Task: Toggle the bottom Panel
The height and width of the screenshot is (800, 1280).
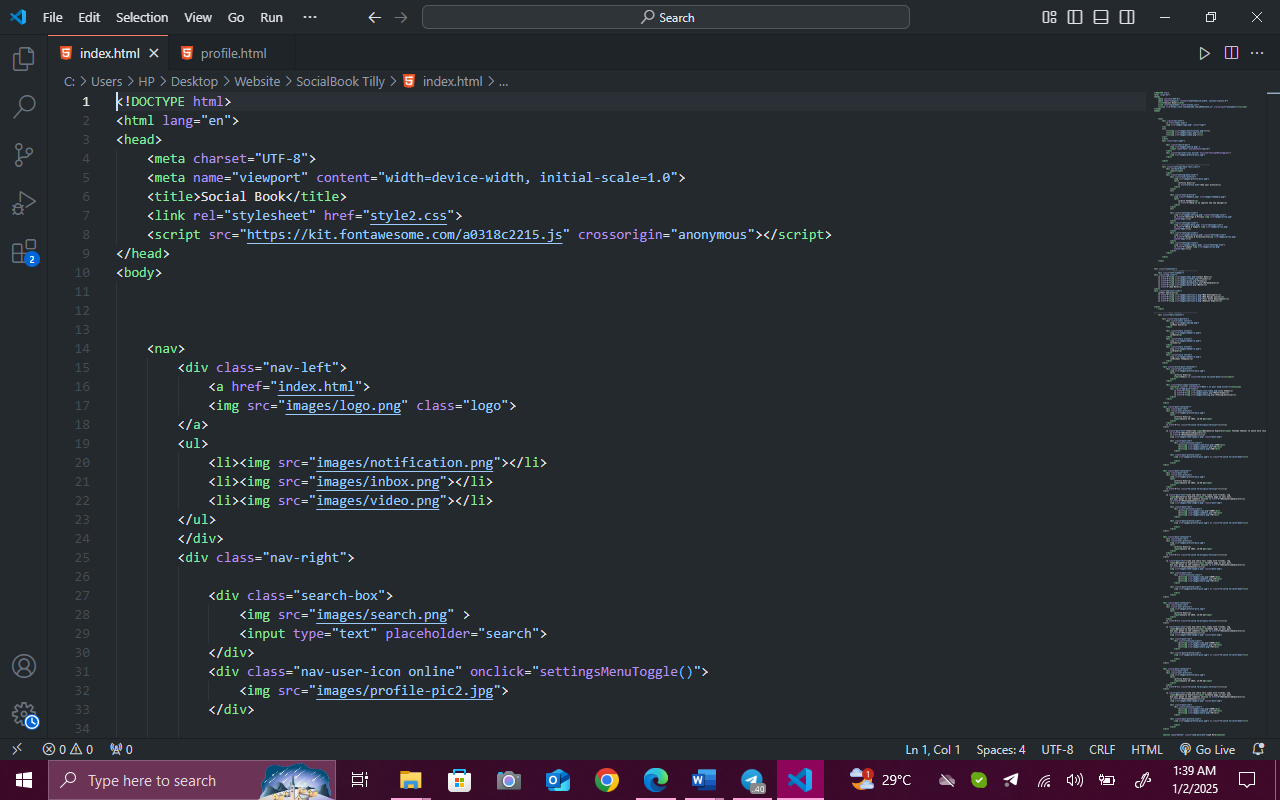Action: [1101, 17]
